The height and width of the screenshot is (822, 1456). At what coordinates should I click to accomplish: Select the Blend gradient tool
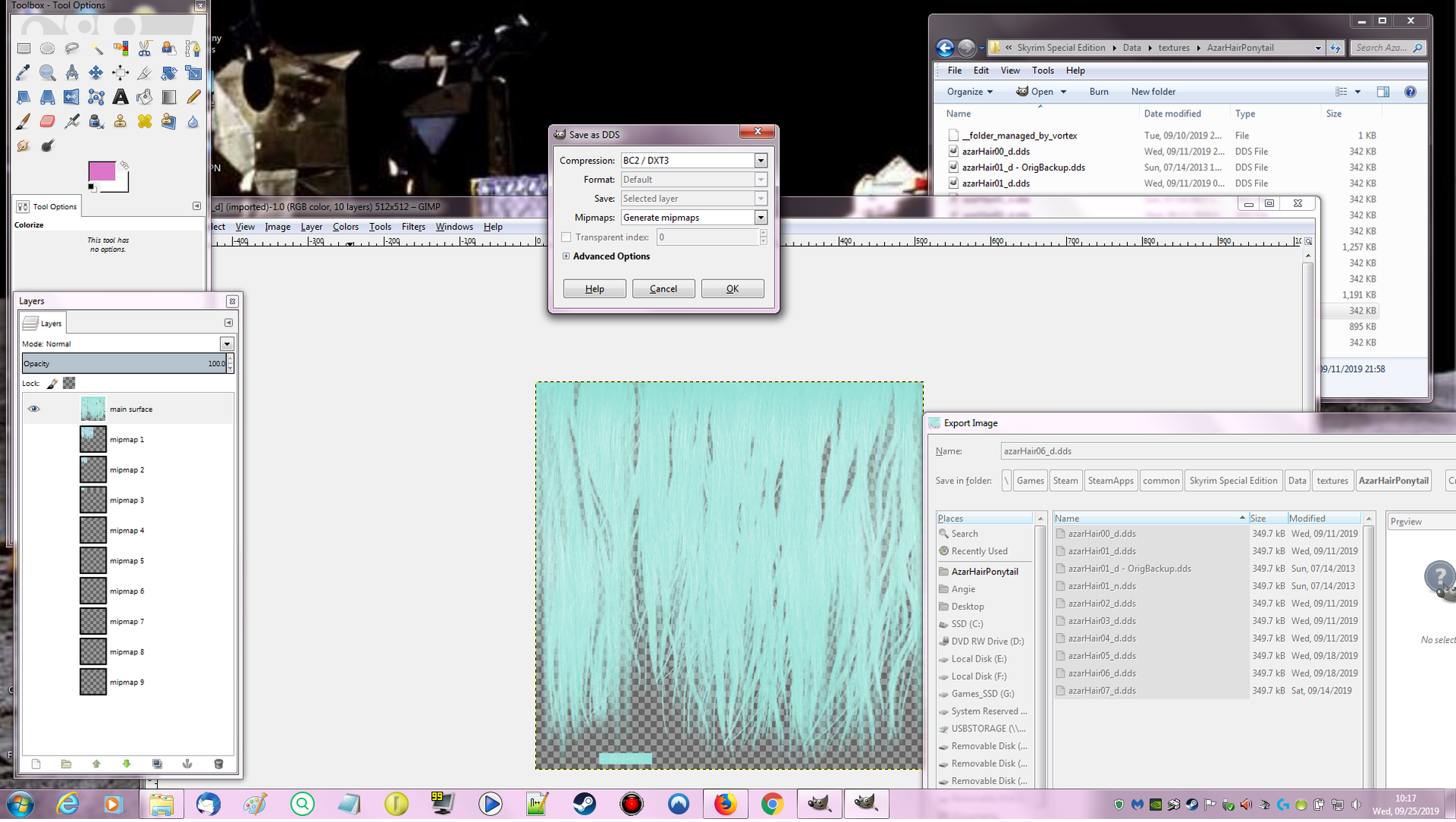tap(169, 97)
